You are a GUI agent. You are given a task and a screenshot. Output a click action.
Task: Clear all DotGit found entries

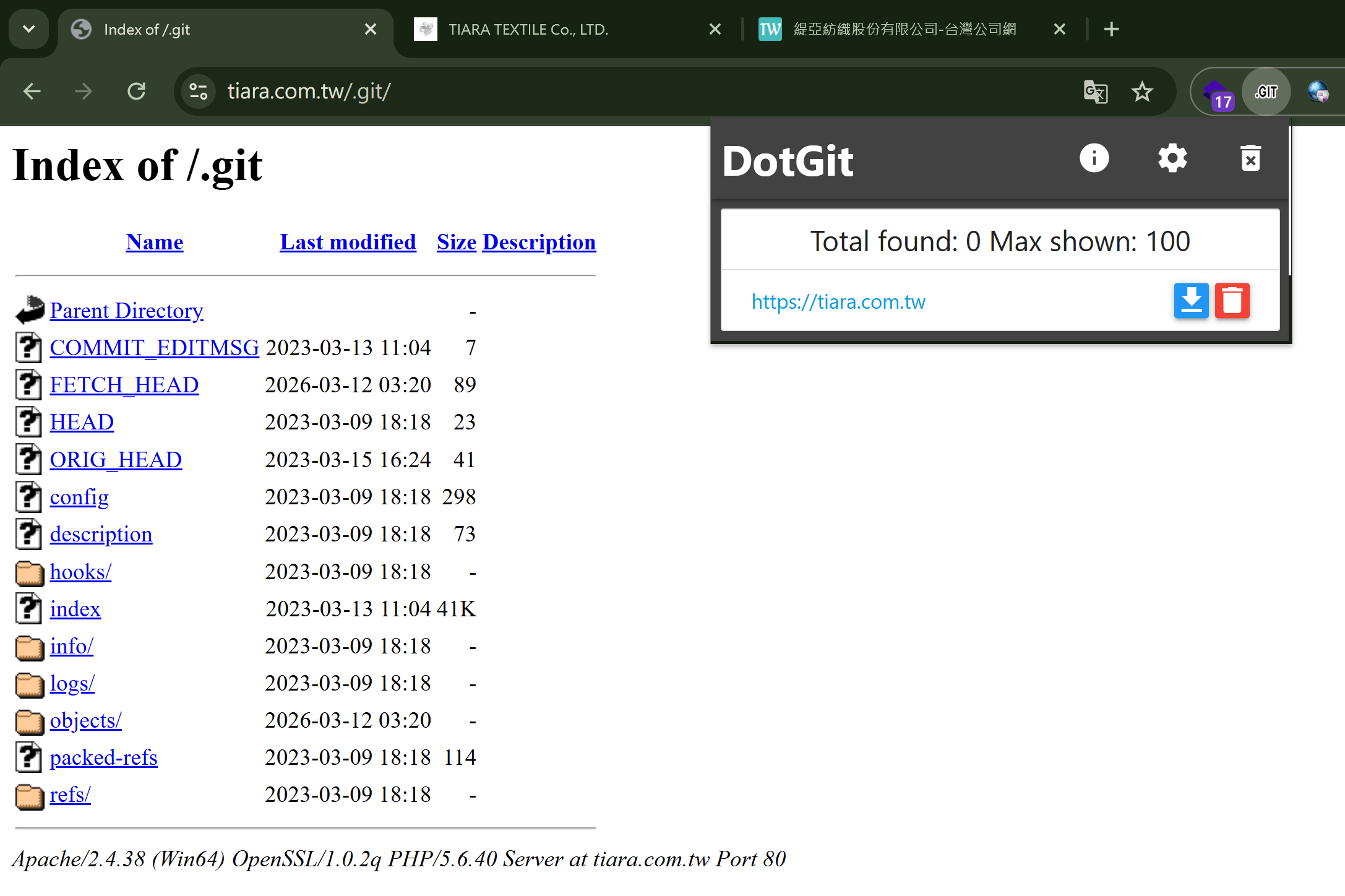[x=1250, y=158]
